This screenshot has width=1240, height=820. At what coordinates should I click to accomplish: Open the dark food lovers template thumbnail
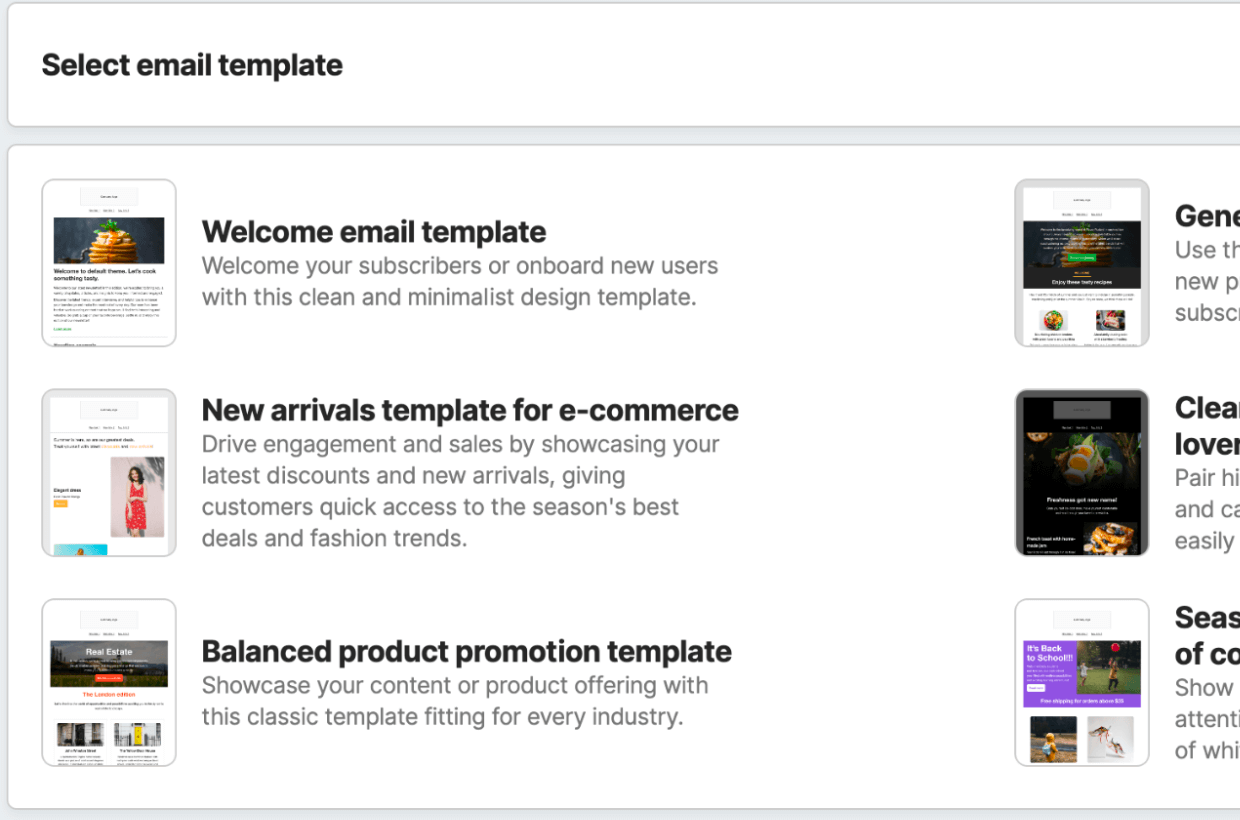pos(1082,473)
